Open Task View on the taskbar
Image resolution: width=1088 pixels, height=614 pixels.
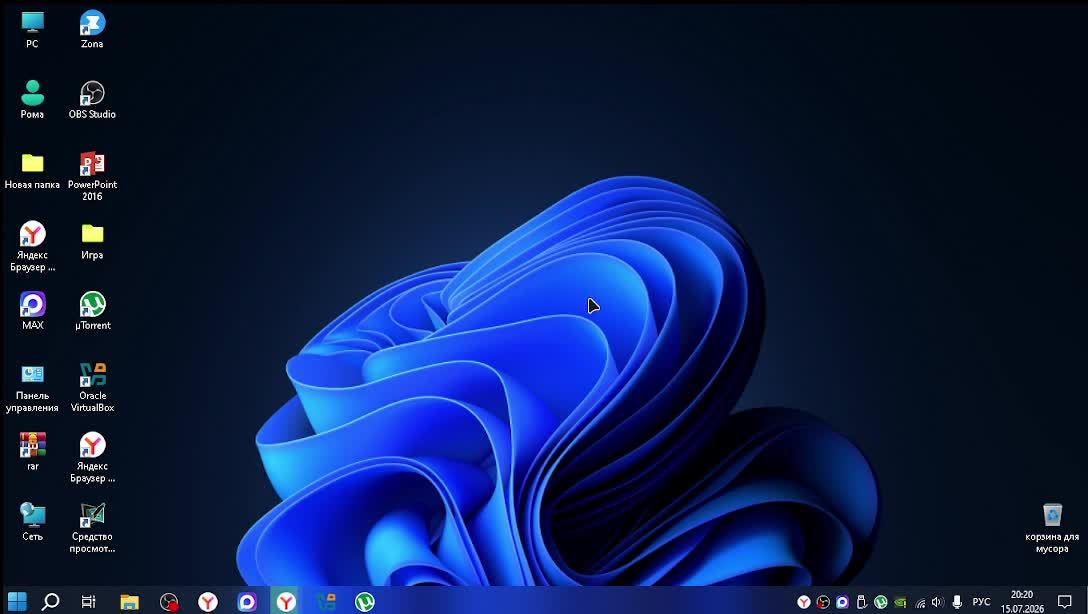(x=88, y=602)
